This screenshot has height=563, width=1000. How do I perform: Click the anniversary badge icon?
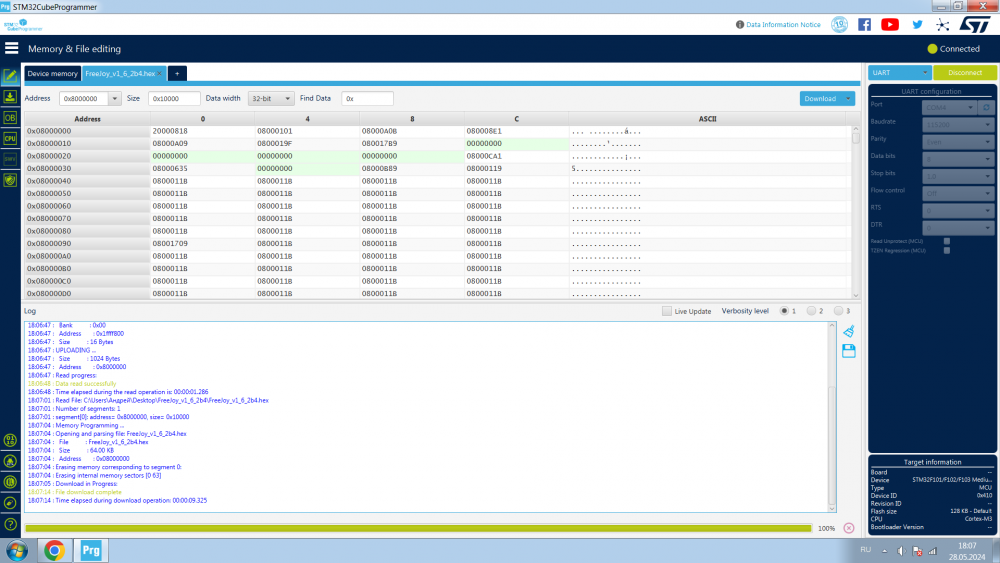click(x=839, y=24)
